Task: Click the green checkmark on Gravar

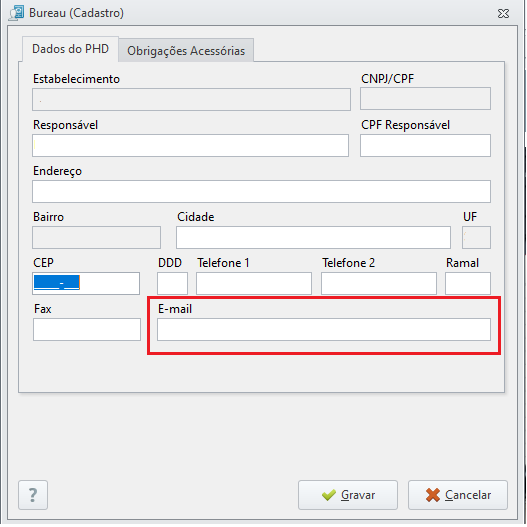Action: pyautogui.click(x=328, y=495)
